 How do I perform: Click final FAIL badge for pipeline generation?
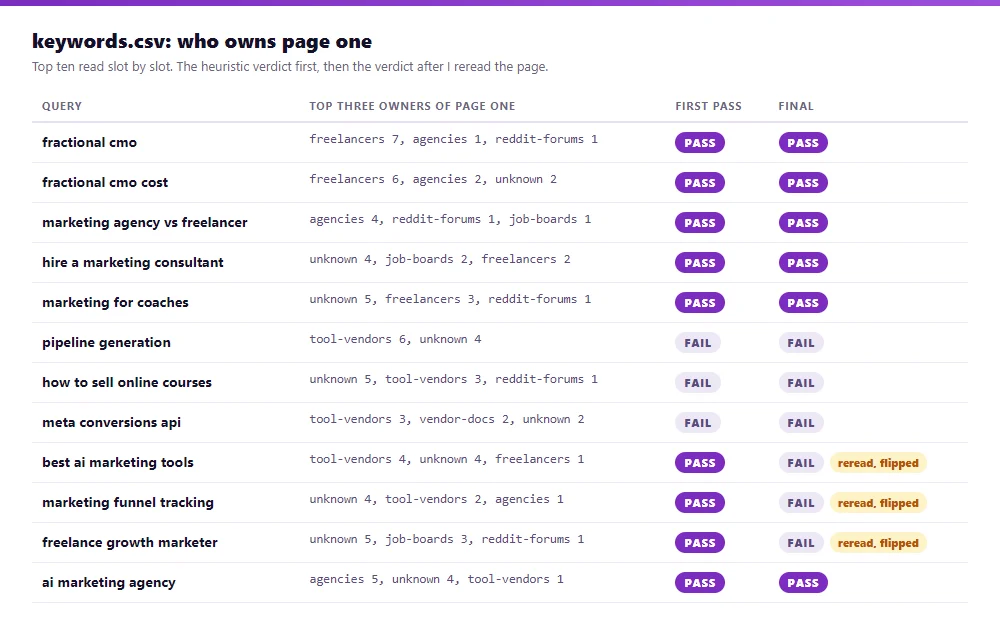point(801,343)
